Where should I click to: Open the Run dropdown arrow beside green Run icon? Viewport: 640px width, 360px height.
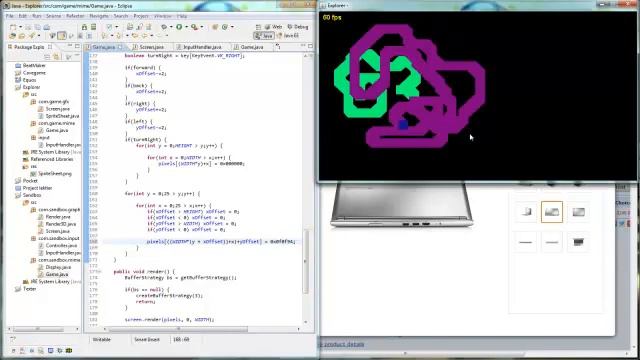coord(186,27)
